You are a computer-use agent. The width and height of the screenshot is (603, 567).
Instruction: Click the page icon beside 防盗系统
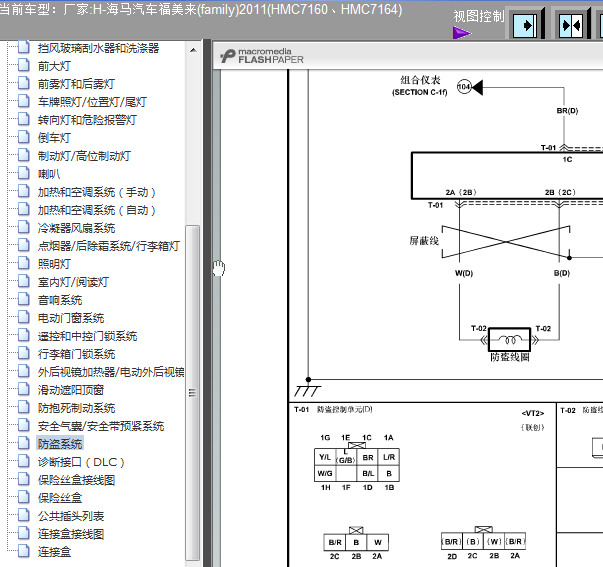[x=23, y=443]
